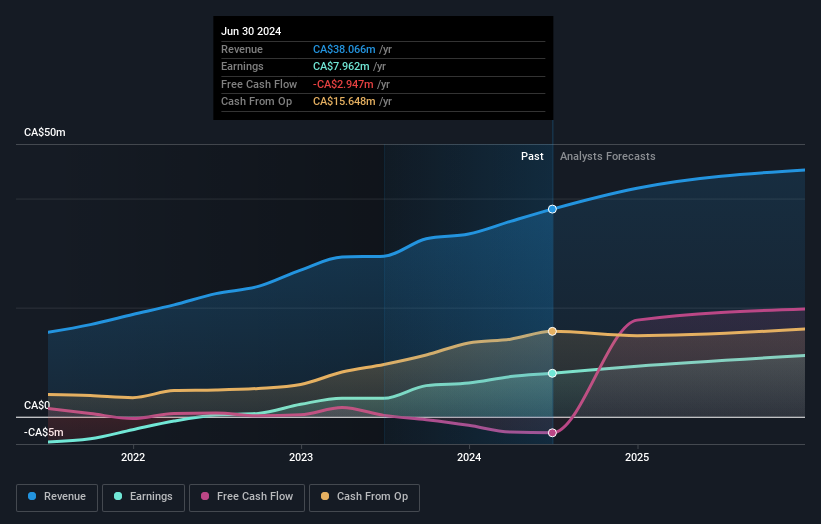The image size is (821, 524).
Task: Select the Revenue data point on the chart
Action: pos(552,209)
